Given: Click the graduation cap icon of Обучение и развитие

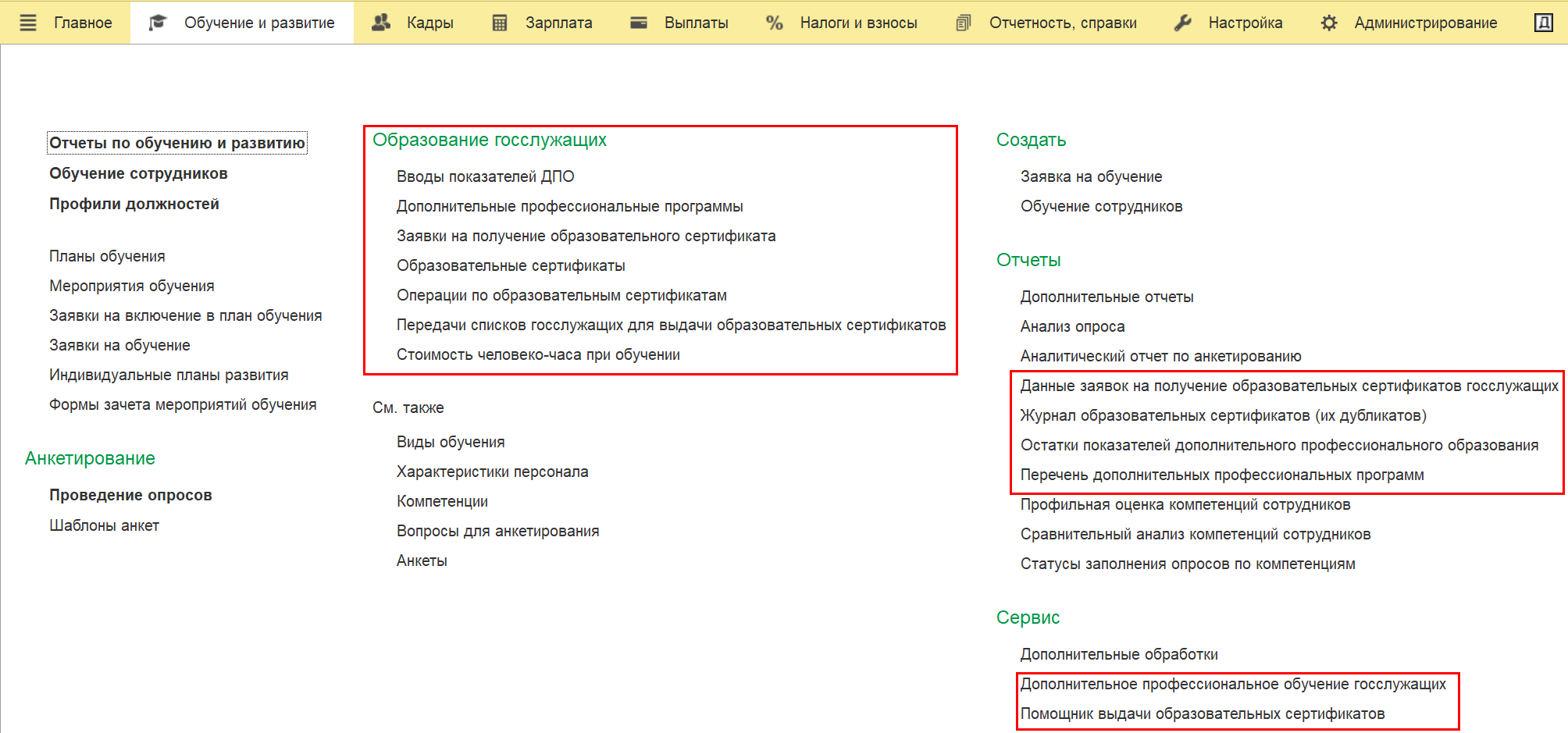Looking at the screenshot, I should 158,23.
